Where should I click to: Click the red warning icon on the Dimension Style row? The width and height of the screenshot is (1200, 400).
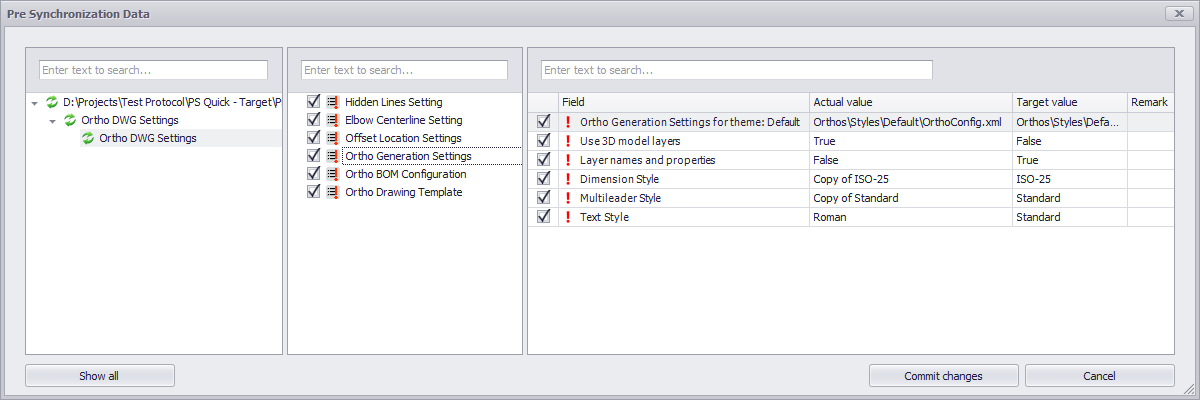point(568,179)
